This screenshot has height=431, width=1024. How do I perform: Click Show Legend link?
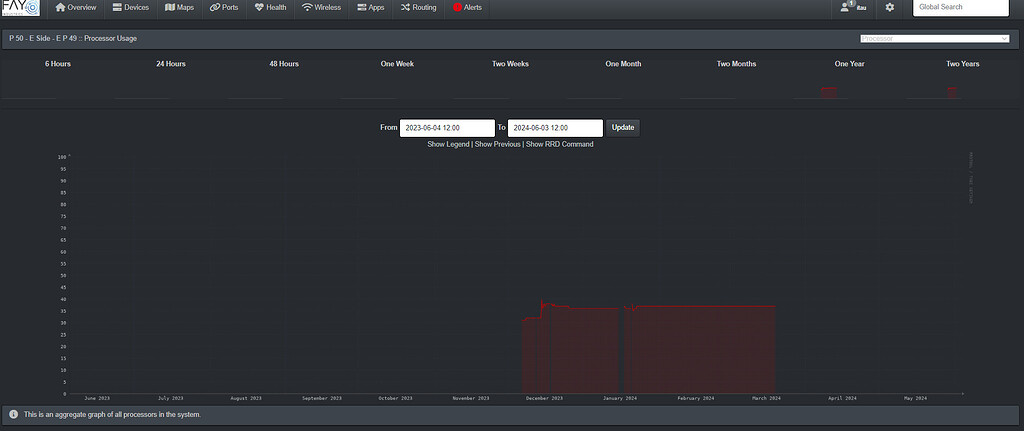click(448, 144)
